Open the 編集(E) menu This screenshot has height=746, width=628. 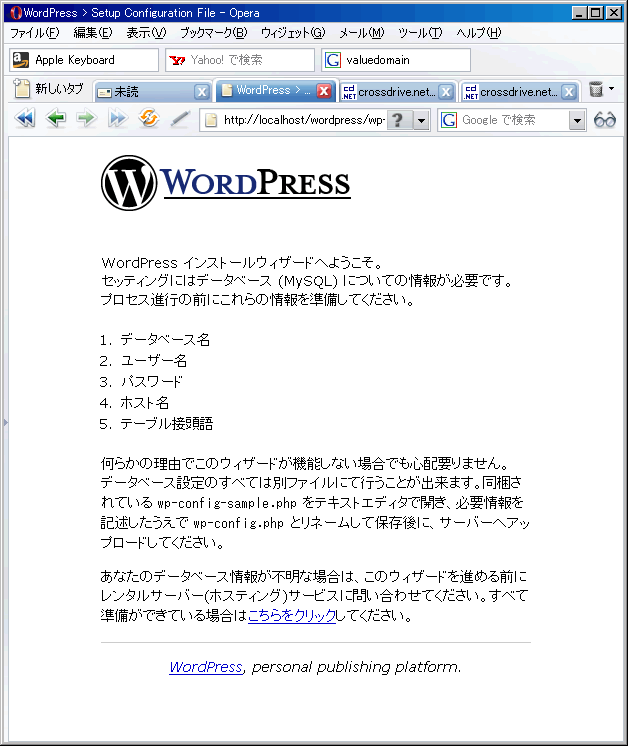[93, 33]
